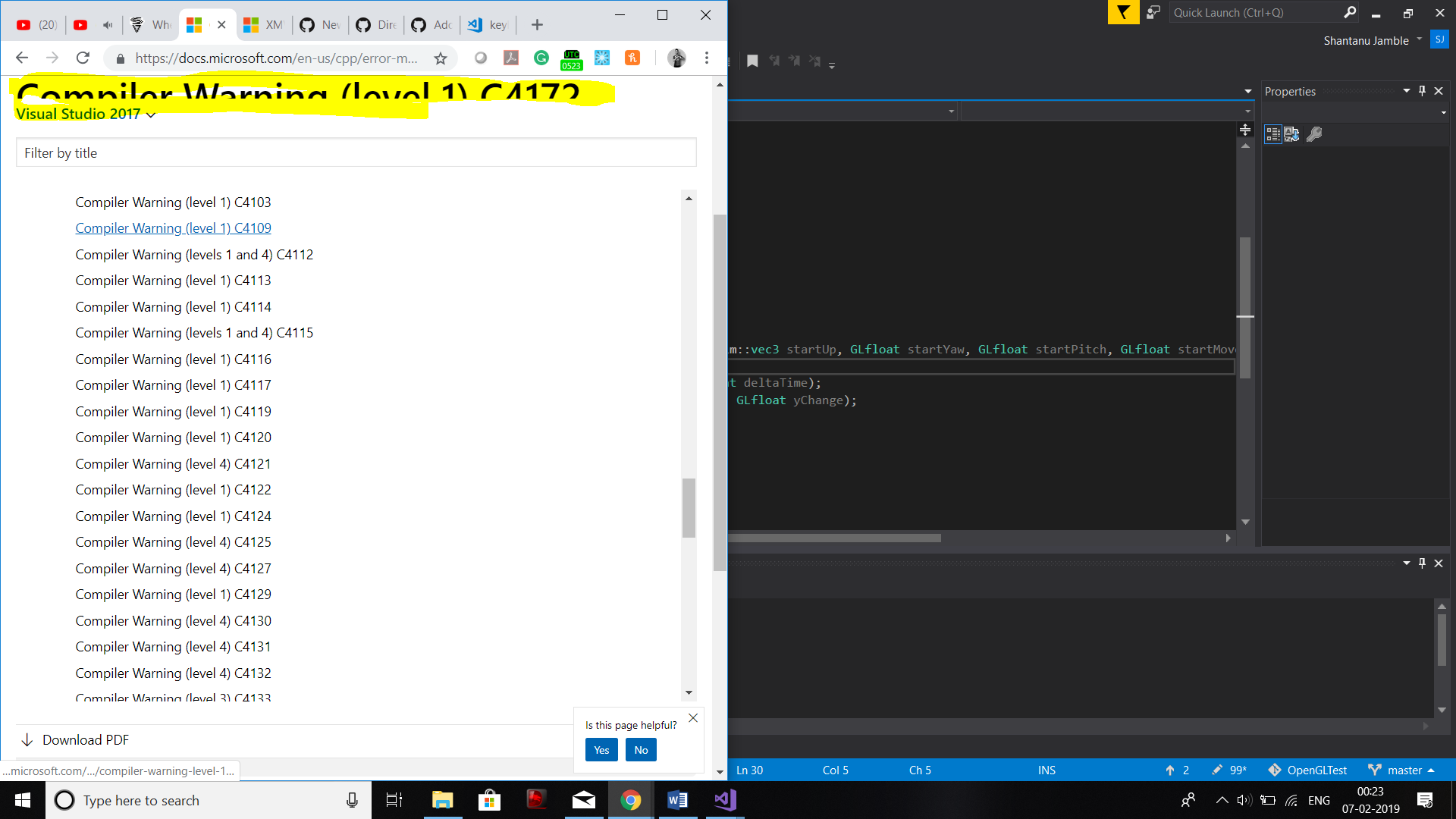1456x819 pixels.
Task: Click the Chrome address bar URL
Action: click(276, 58)
